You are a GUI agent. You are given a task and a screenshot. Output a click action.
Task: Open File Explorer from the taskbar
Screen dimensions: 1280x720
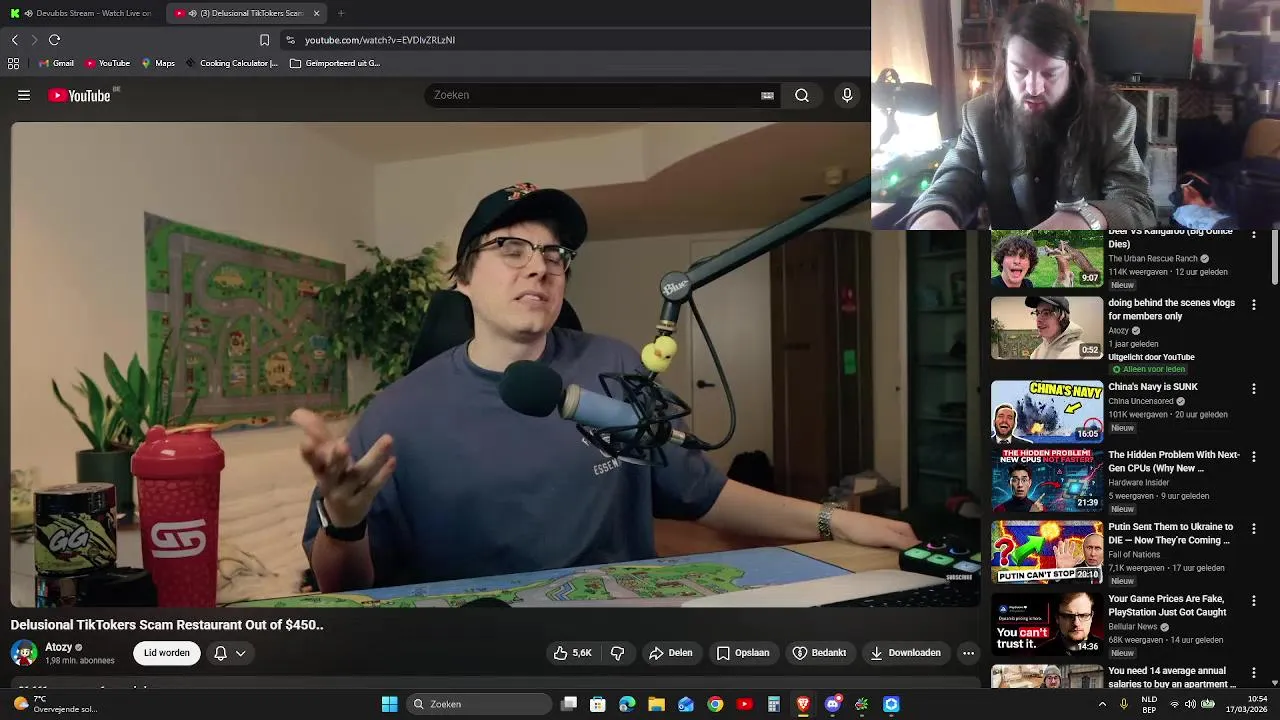click(656, 704)
